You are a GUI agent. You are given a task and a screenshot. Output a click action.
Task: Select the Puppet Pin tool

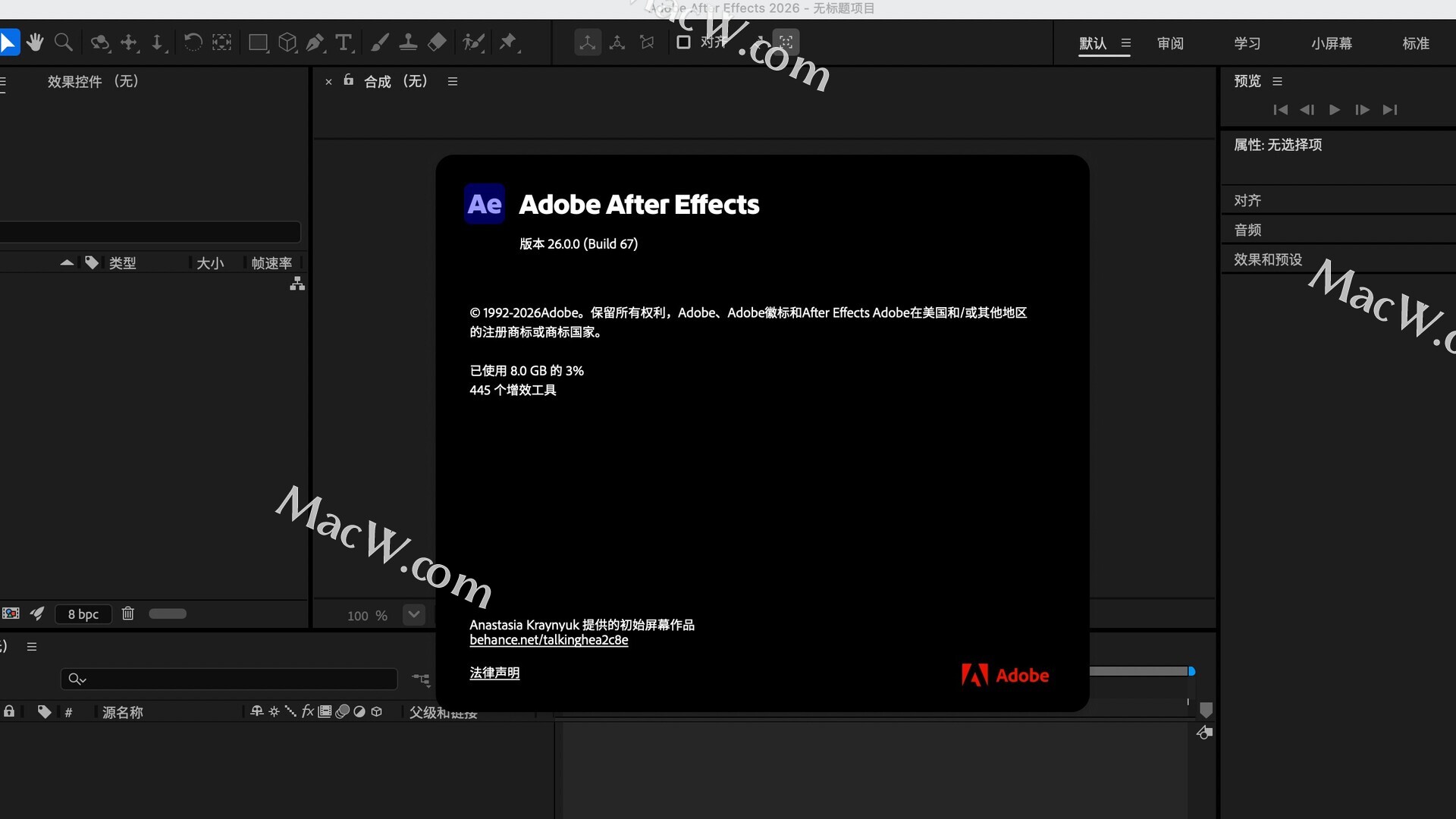pyautogui.click(x=507, y=42)
